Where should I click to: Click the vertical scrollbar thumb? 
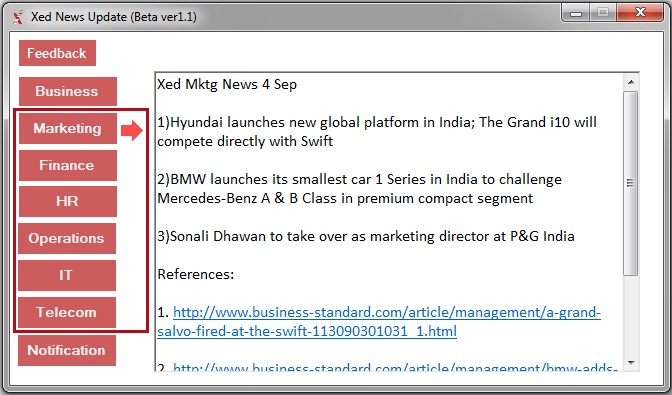coord(631,183)
